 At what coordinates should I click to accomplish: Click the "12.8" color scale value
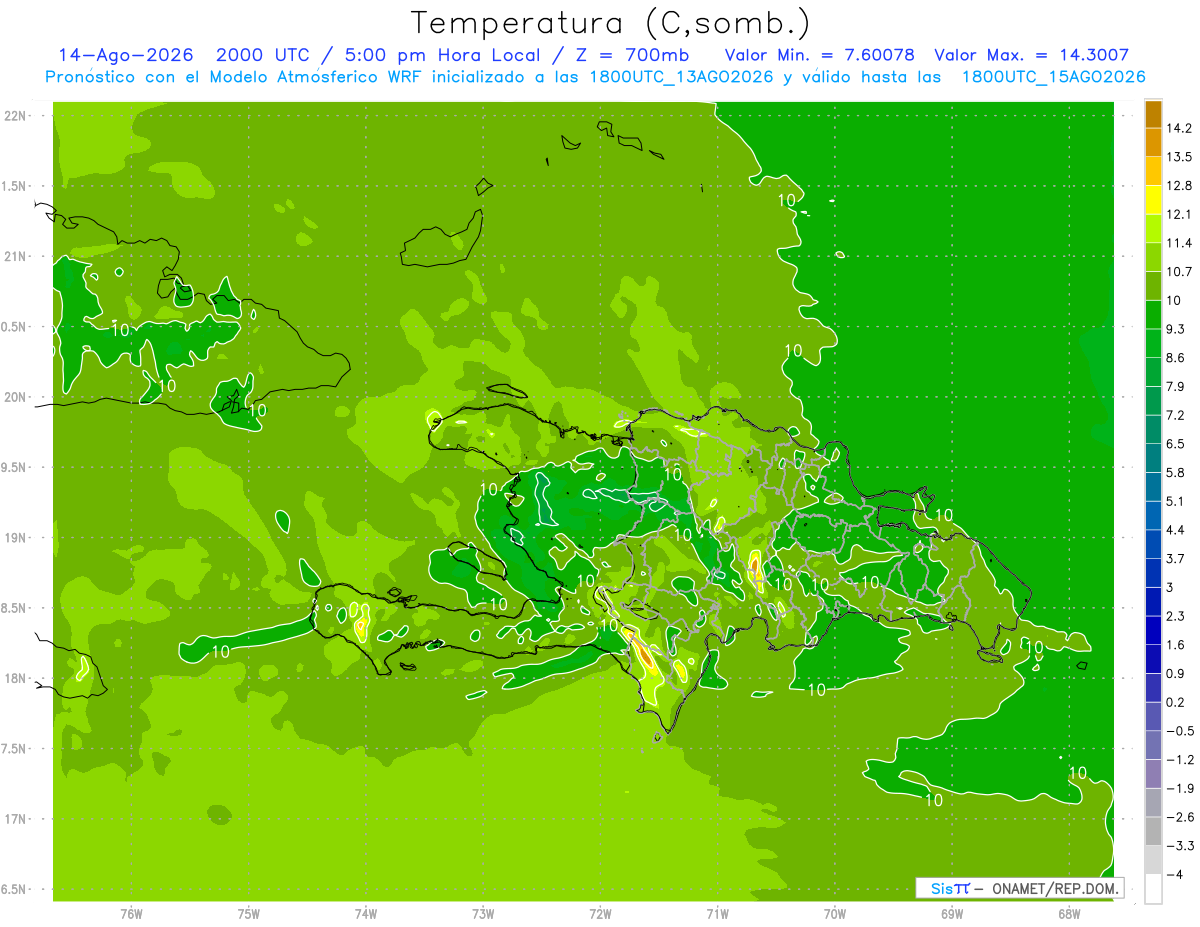point(1179,186)
